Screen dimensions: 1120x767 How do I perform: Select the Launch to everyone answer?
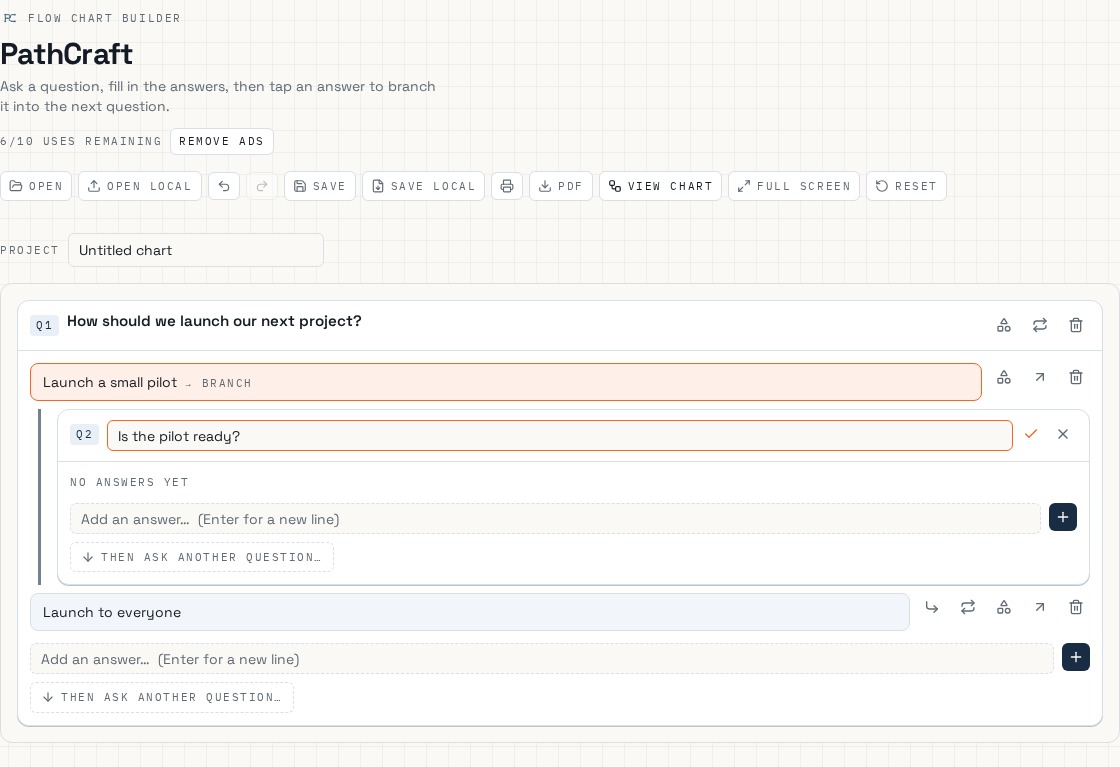(x=469, y=612)
